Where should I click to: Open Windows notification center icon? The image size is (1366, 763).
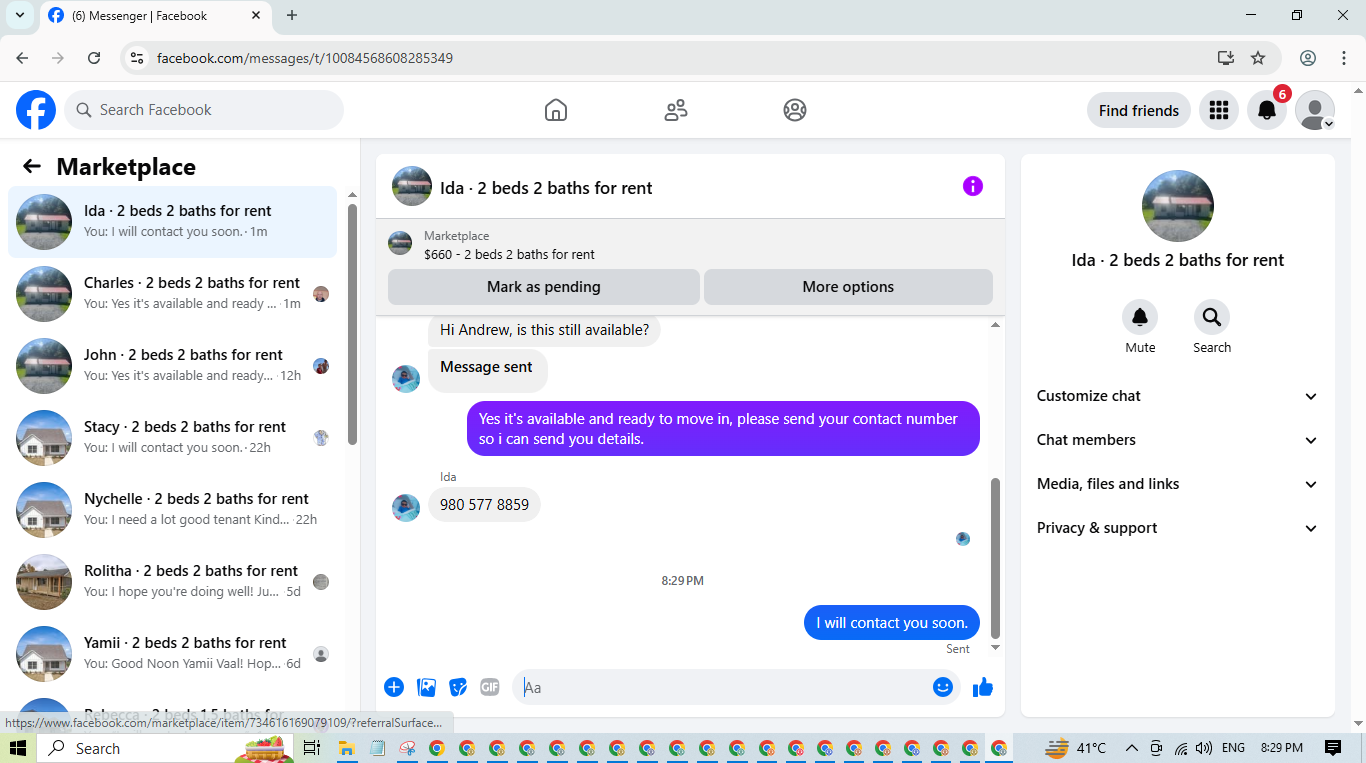tap(1332, 748)
